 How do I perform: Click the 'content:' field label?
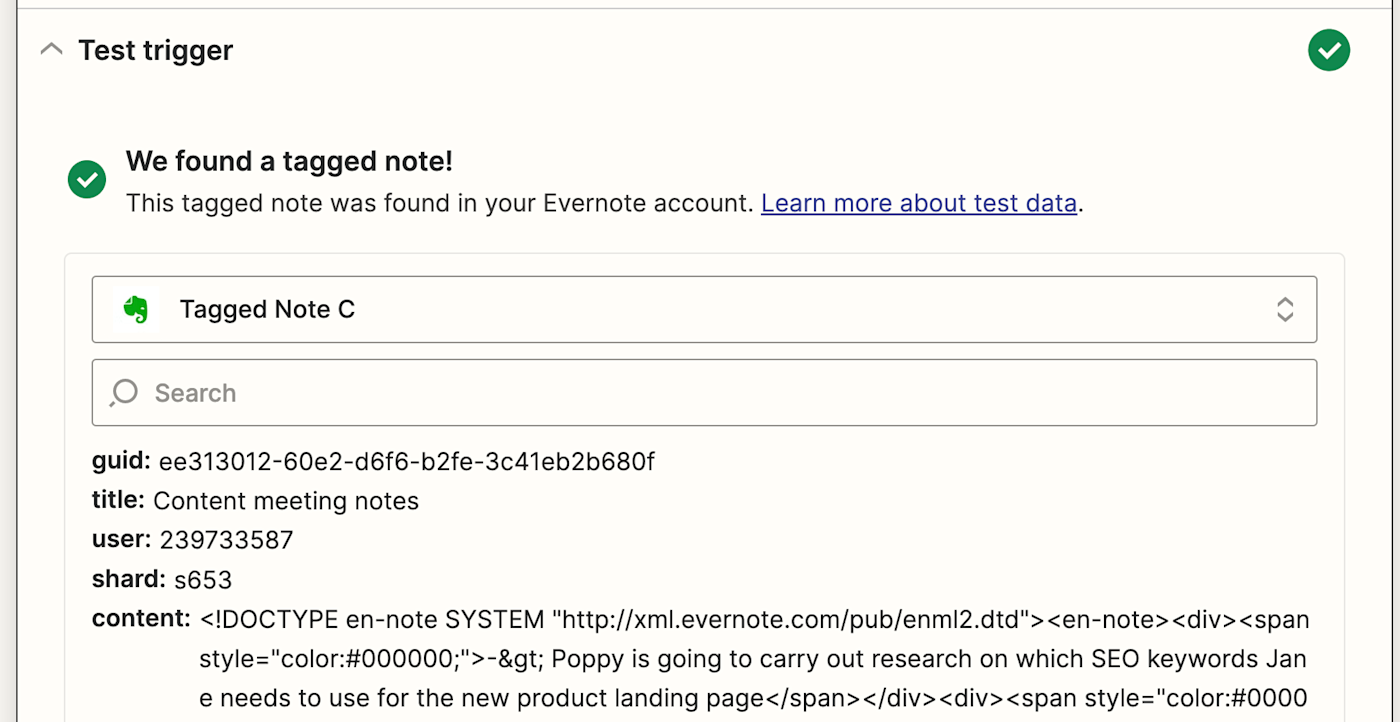click(x=140, y=619)
